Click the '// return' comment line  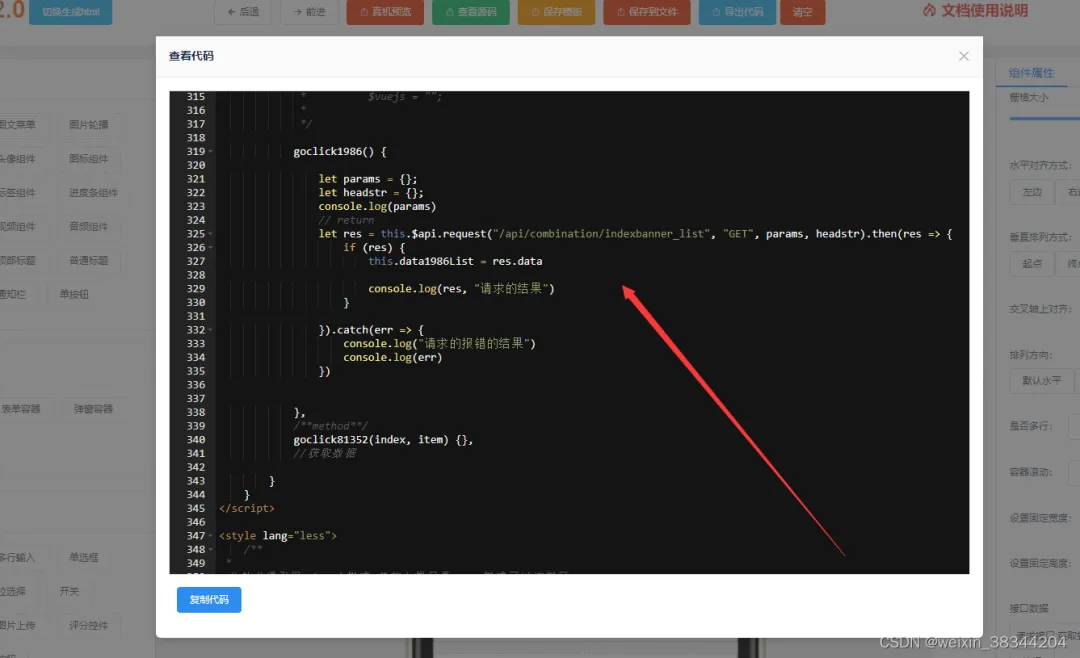click(346, 220)
